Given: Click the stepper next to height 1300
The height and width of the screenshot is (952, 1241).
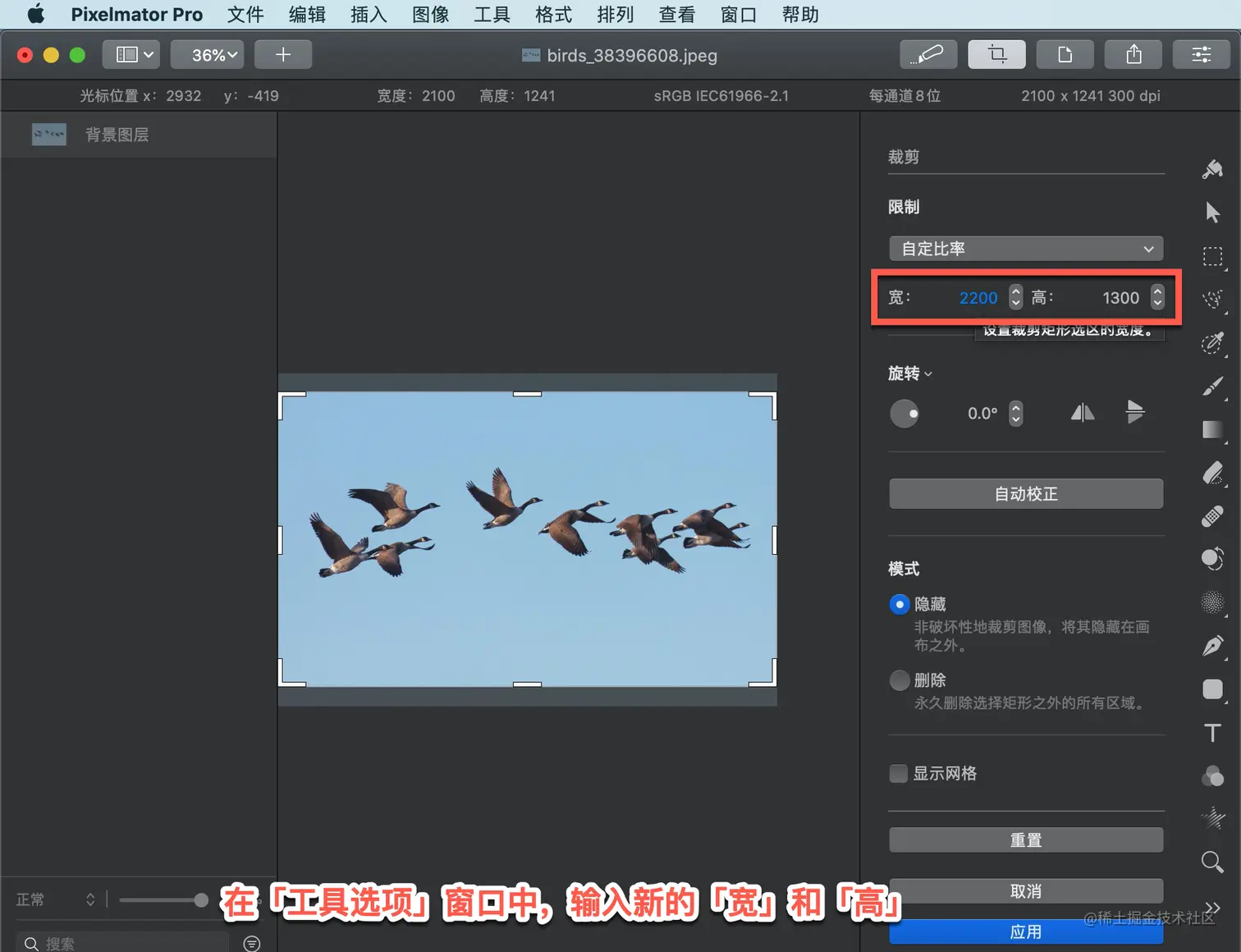Looking at the screenshot, I should 1157,297.
